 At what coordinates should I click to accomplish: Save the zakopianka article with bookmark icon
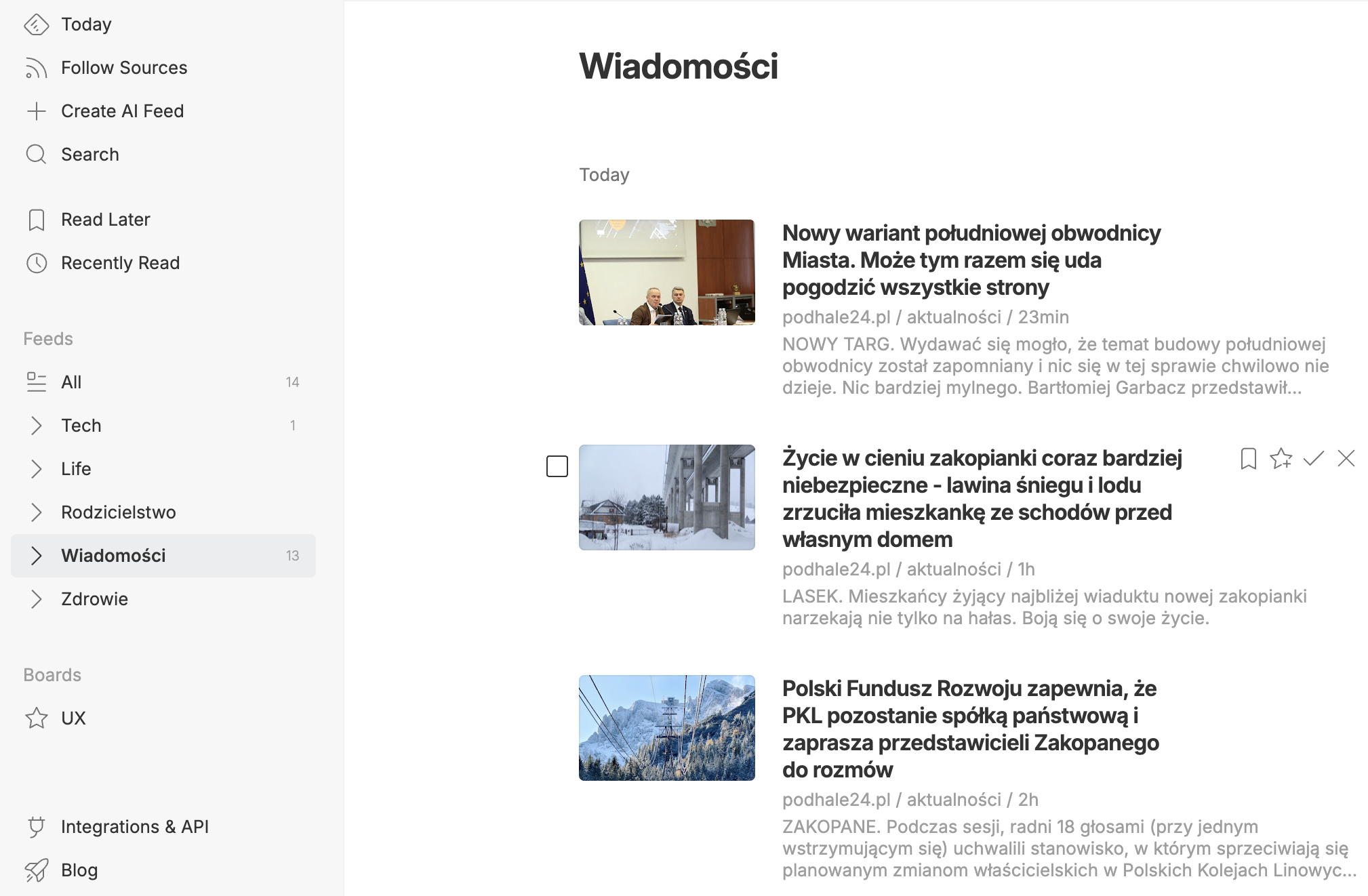pyautogui.click(x=1249, y=459)
